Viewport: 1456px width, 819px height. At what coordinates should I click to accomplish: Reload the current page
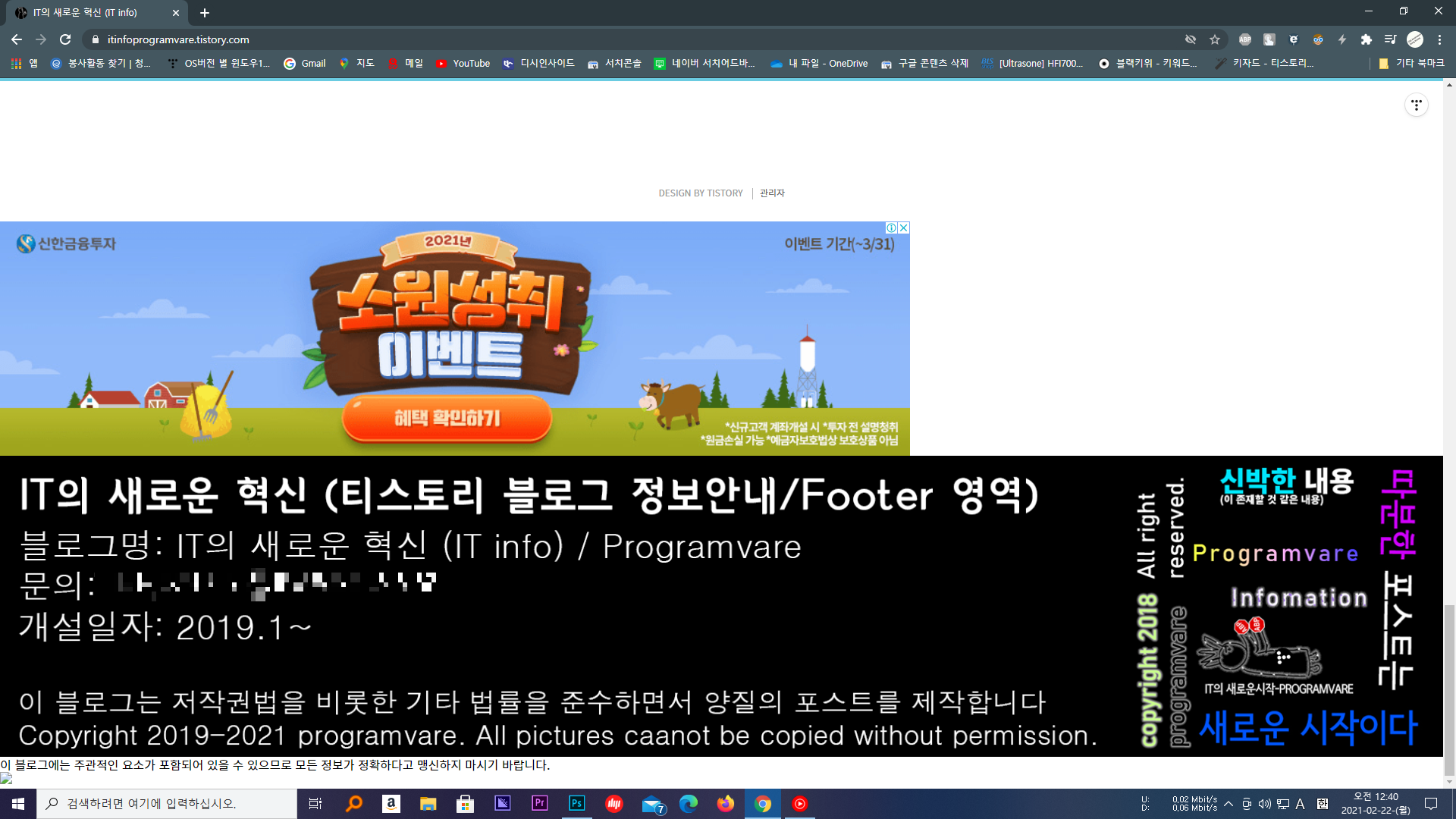(x=65, y=39)
